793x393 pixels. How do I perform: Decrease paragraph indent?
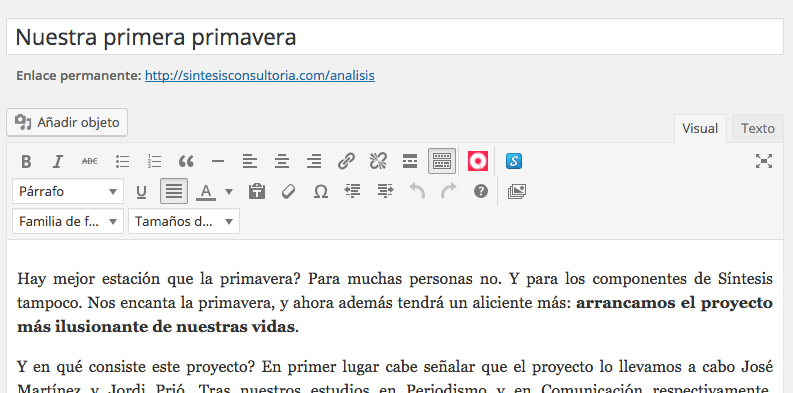pyautogui.click(x=352, y=191)
